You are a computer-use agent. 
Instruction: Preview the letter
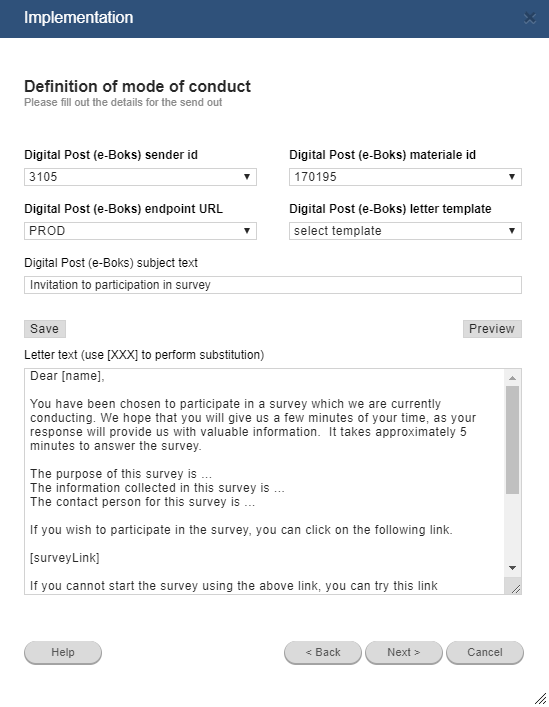[492, 329]
